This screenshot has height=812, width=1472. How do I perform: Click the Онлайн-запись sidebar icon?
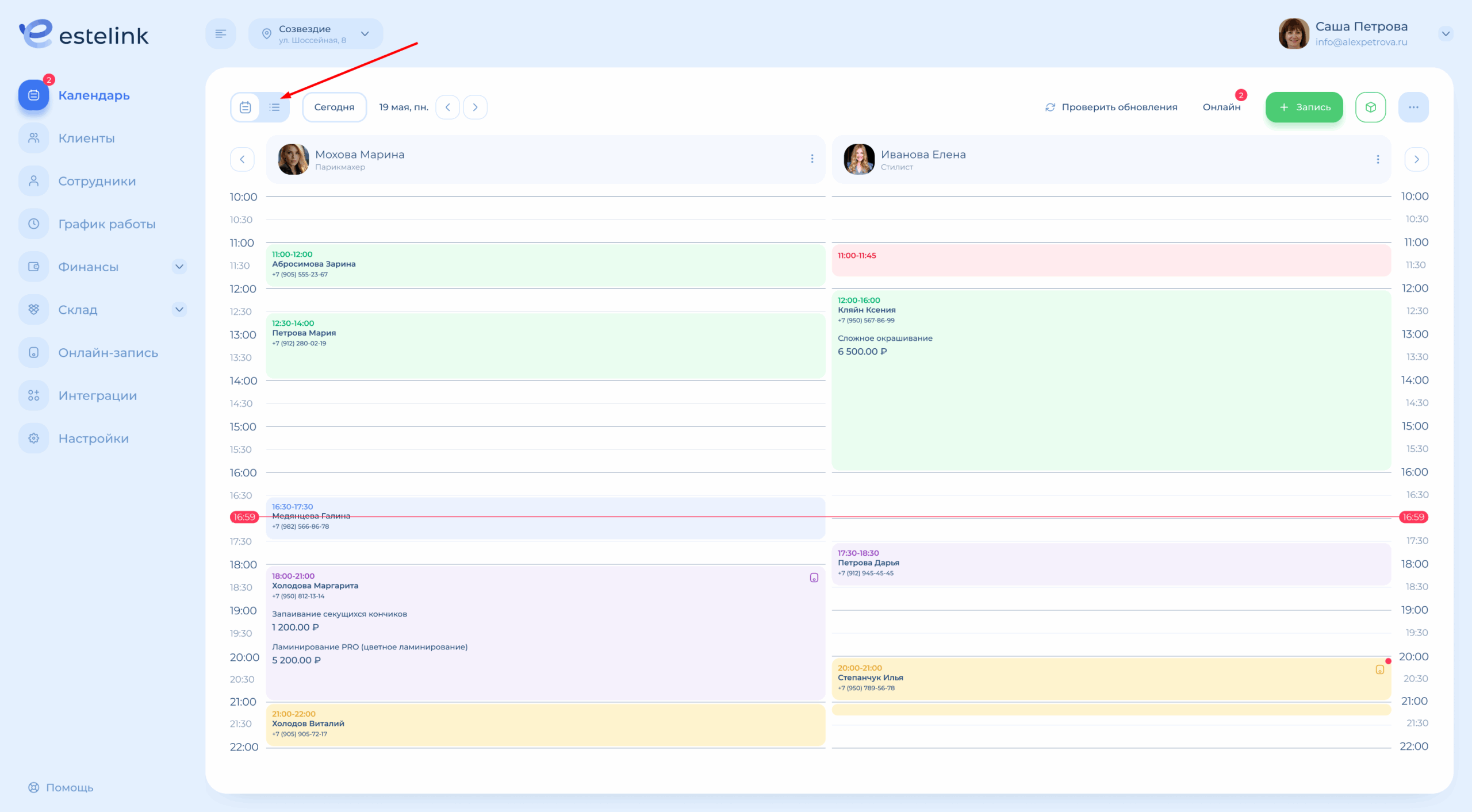[34, 353]
